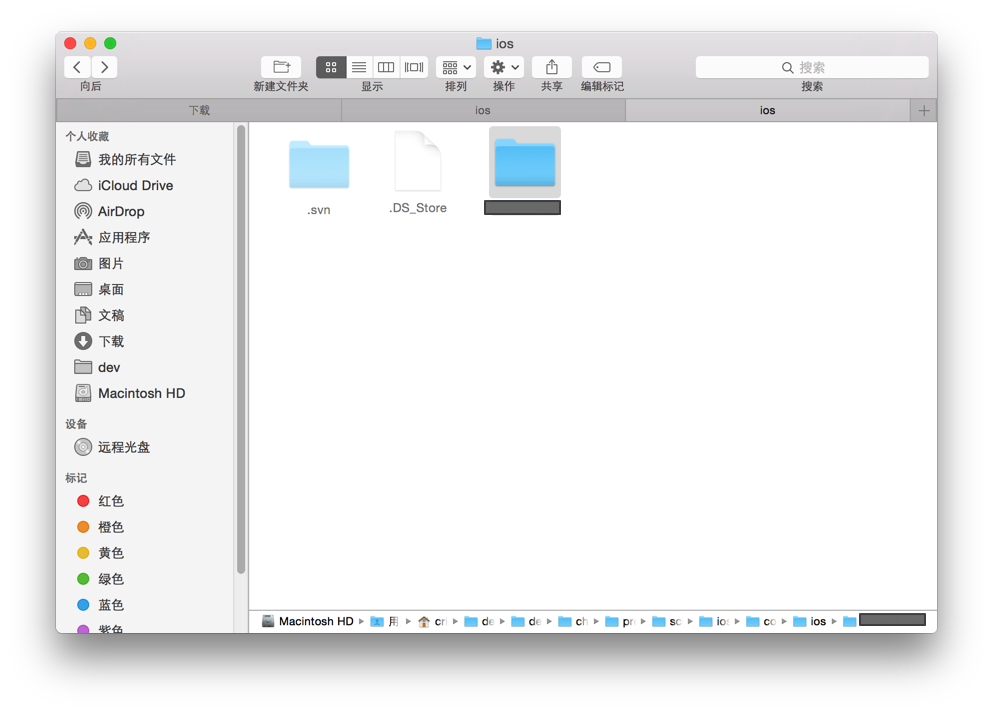993x713 pixels.
Task: Open Macintosh HD in the sidebar
Action: point(130,393)
